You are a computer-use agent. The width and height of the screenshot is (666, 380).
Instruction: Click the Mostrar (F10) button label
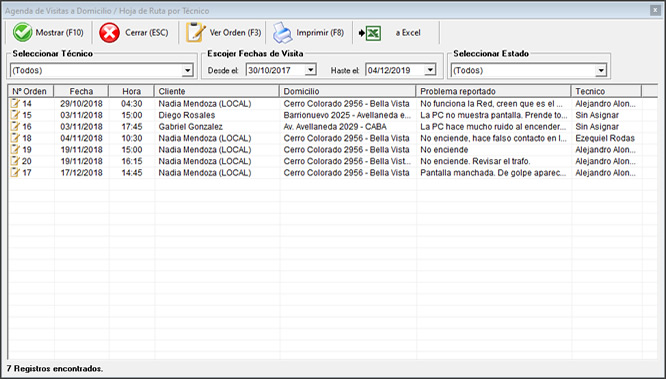(x=59, y=33)
